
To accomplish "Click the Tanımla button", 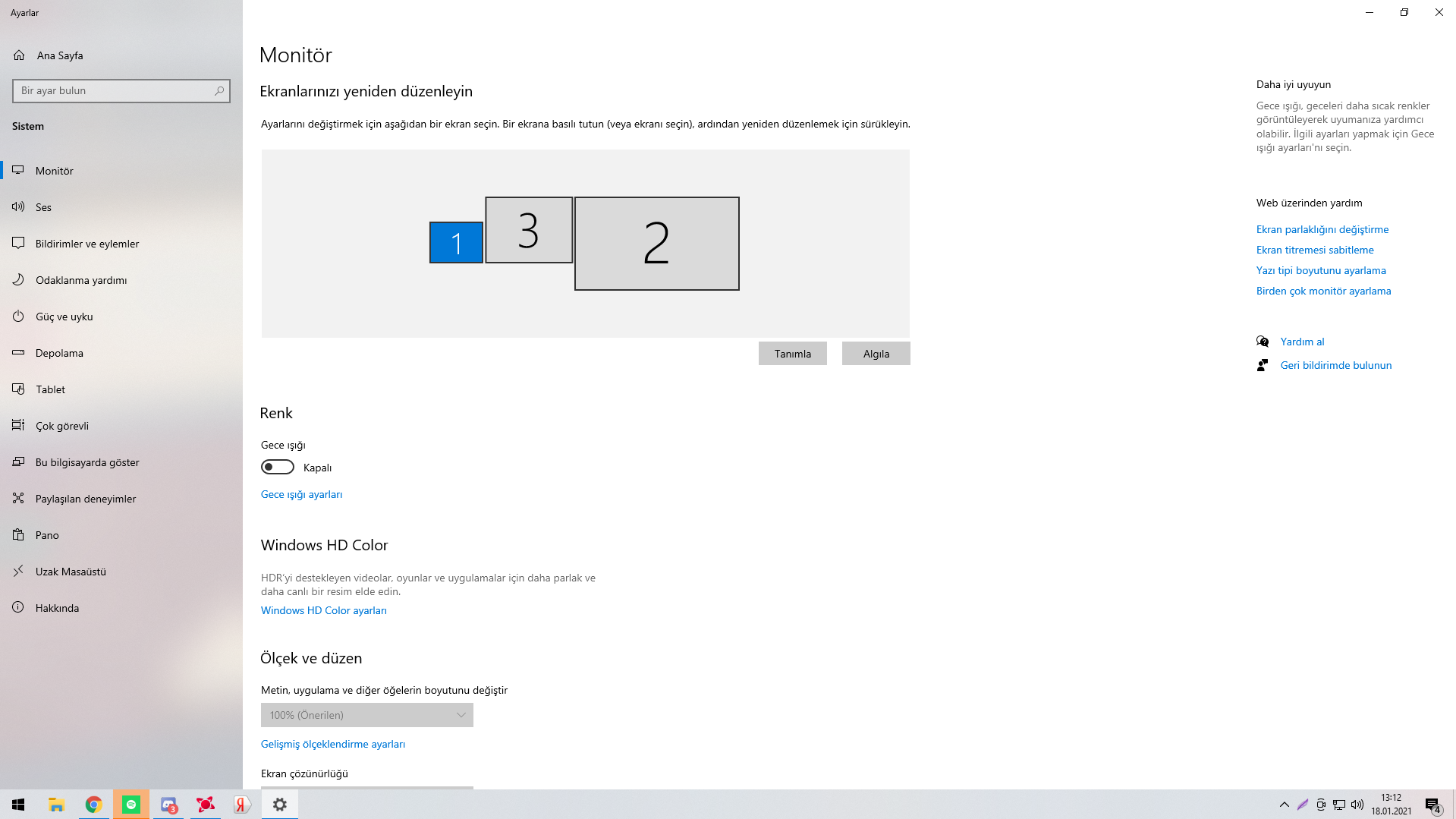I will tap(793, 354).
